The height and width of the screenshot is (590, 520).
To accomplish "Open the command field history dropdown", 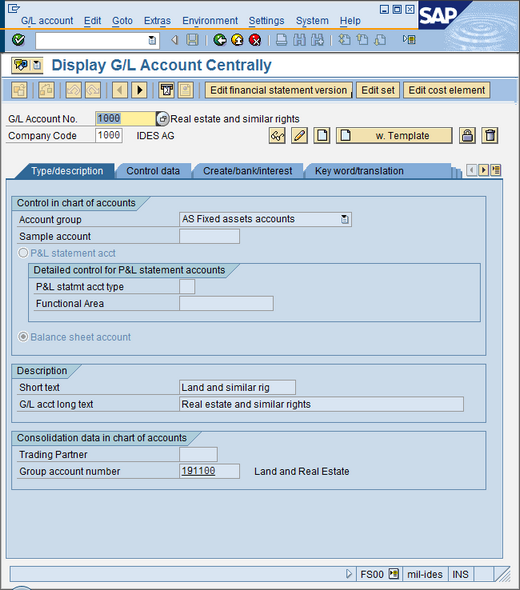I will point(152,40).
